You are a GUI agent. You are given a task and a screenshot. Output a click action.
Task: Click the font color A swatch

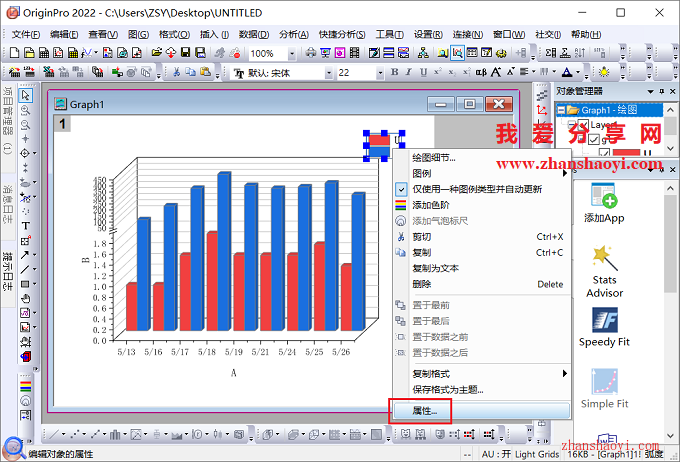(x=567, y=72)
